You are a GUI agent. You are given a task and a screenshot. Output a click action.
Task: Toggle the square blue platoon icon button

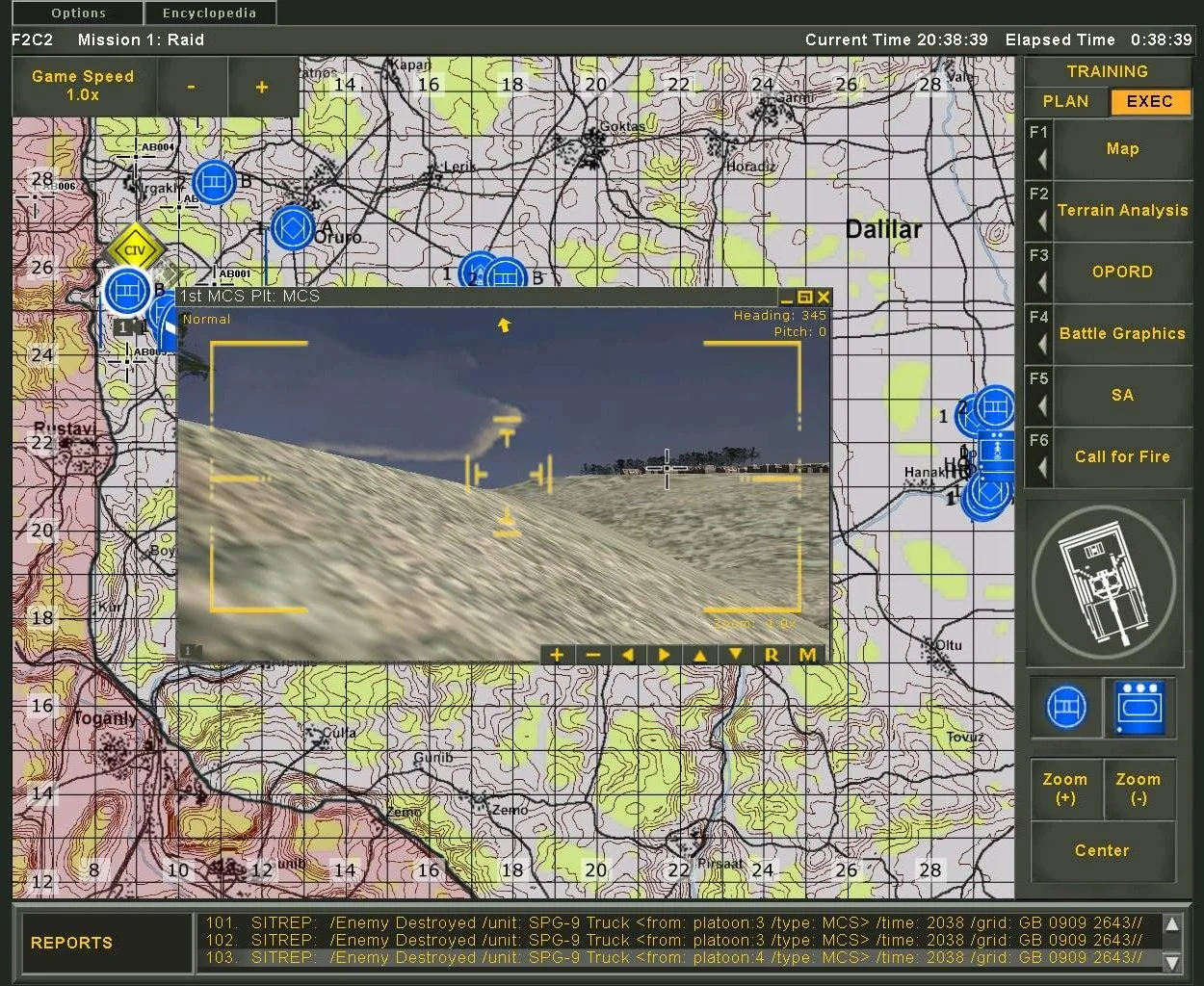click(1139, 708)
